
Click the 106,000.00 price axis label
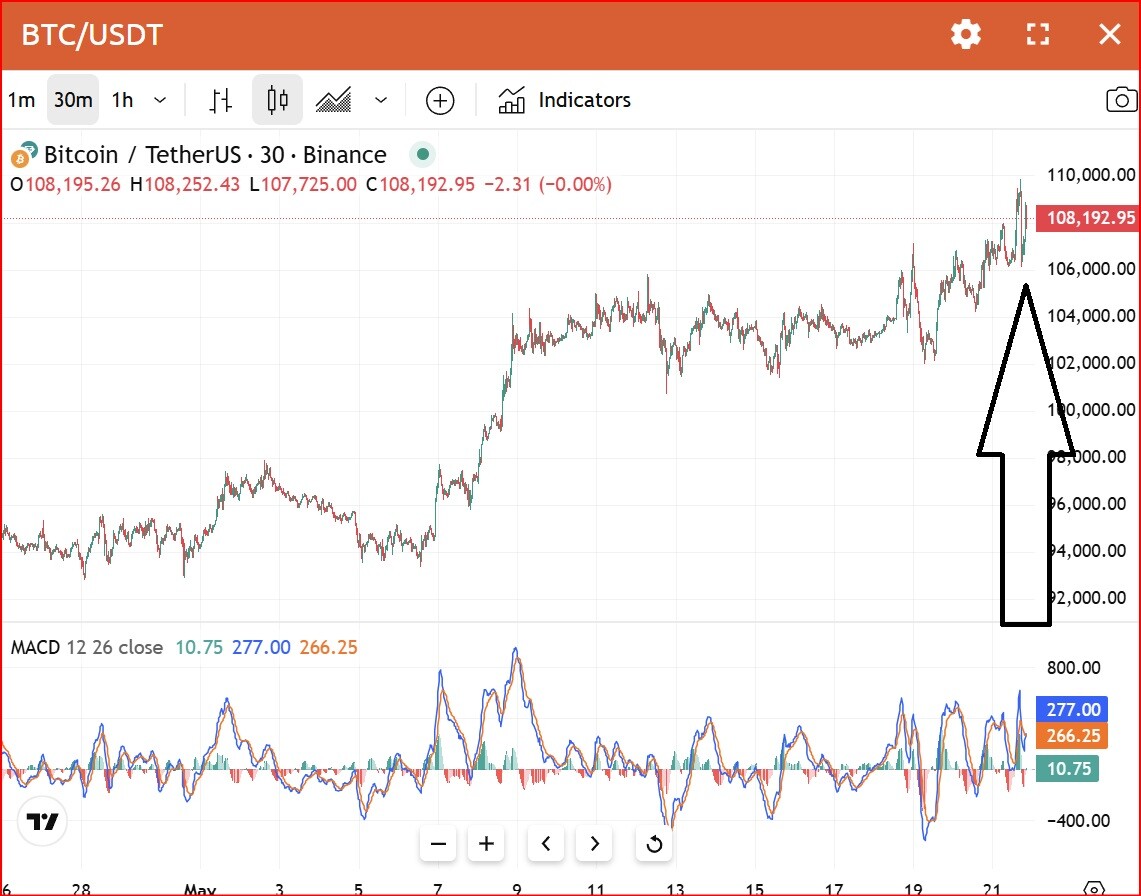click(1091, 269)
